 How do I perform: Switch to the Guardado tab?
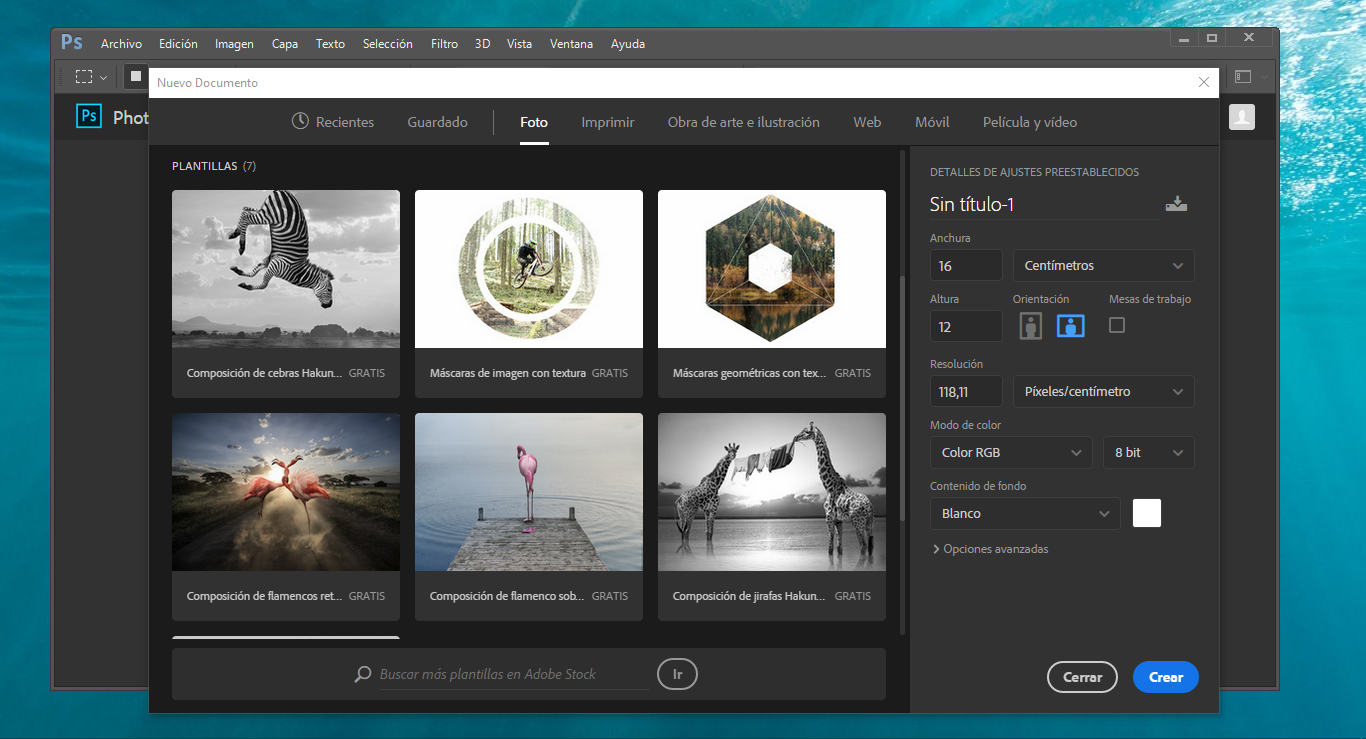coord(437,122)
